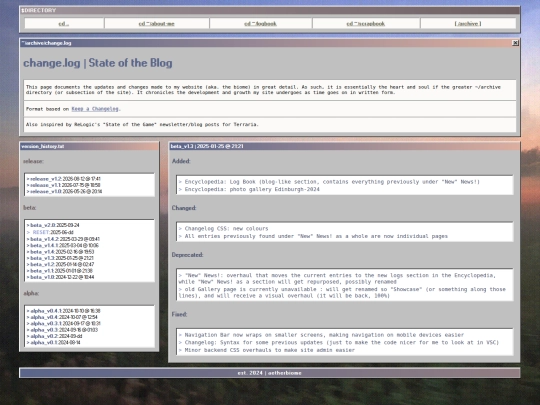Select the [ ./archive ] navigation item
This screenshot has height=405, width=540.
(x=468, y=23)
